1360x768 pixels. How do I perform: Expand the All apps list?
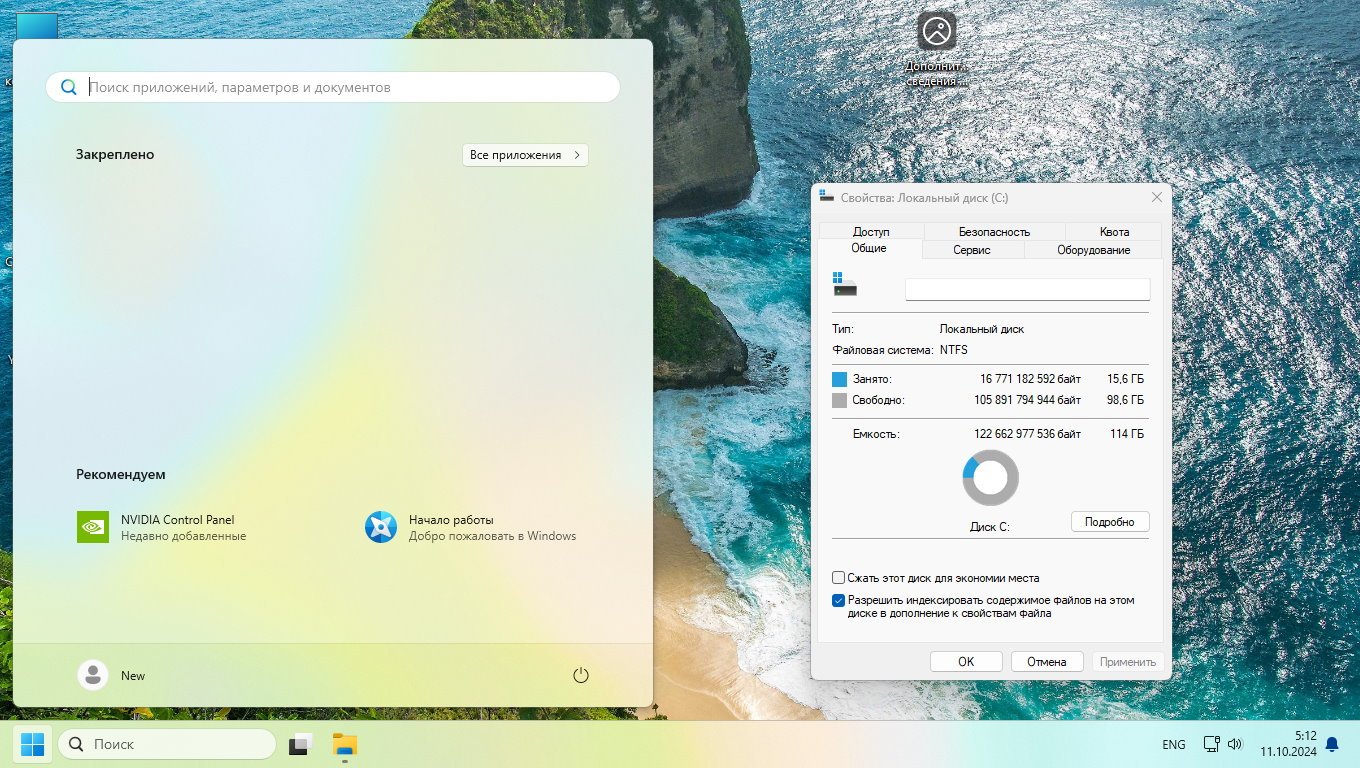click(525, 155)
